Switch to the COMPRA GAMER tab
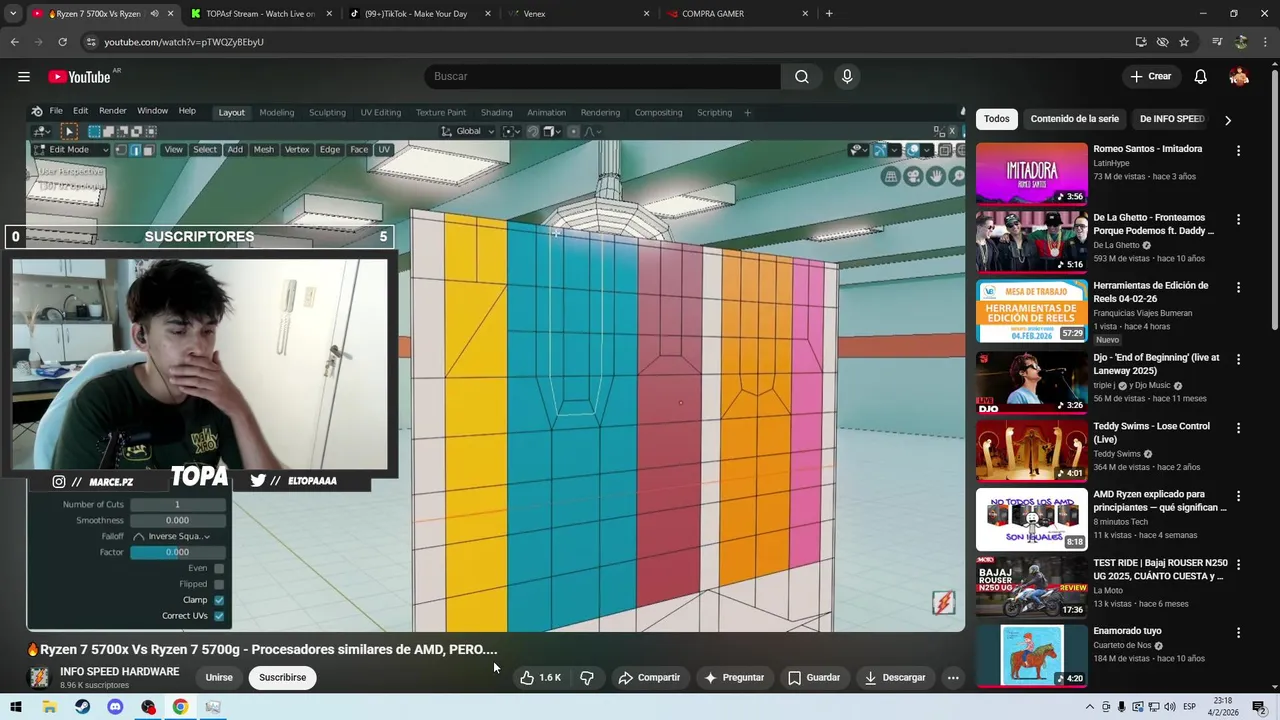Image resolution: width=1280 pixels, height=720 pixels. [738, 14]
